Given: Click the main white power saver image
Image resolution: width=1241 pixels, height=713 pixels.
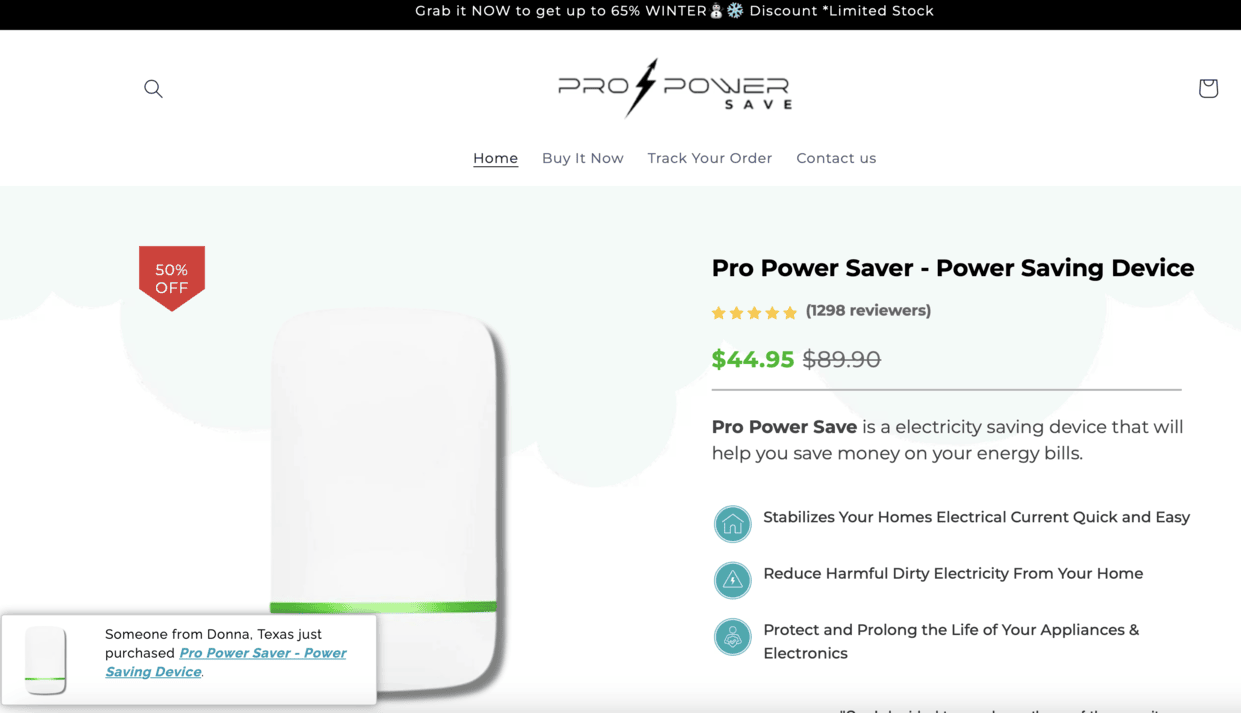Looking at the screenshot, I should [385, 480].
